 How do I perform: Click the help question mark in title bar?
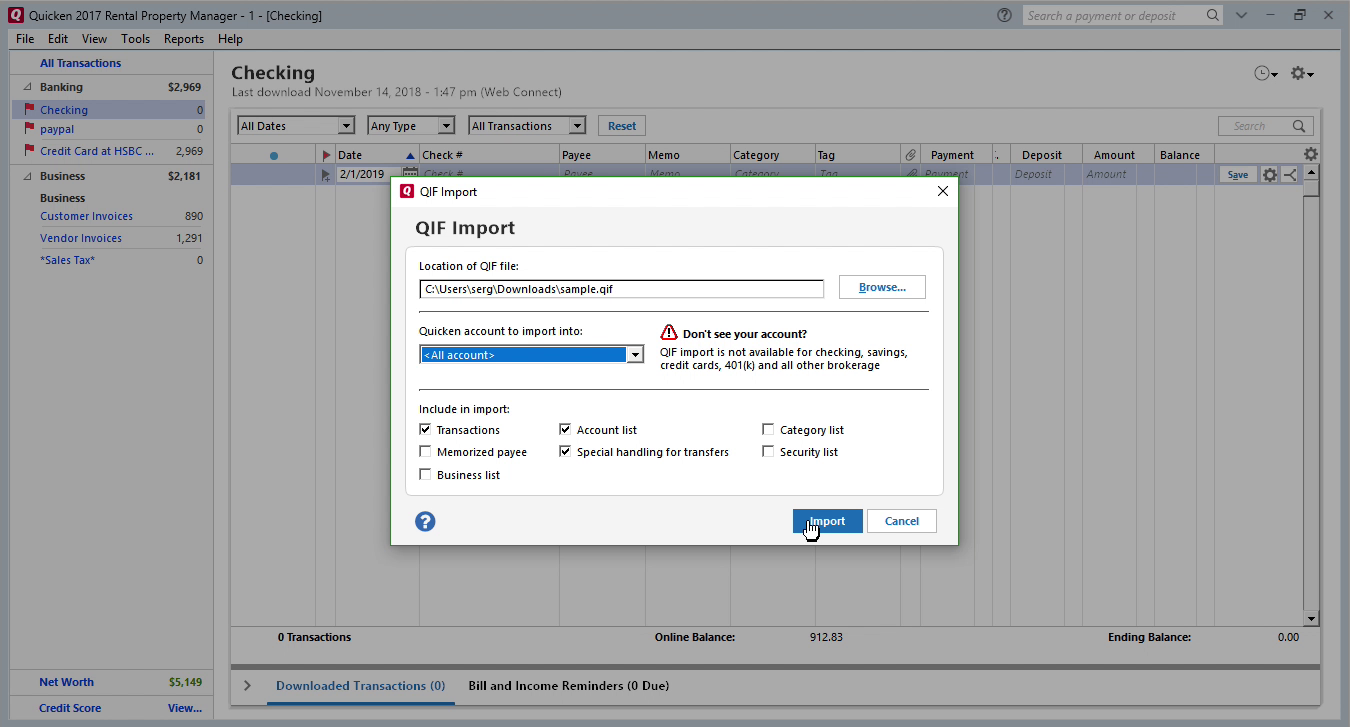tap(1004, 15)
